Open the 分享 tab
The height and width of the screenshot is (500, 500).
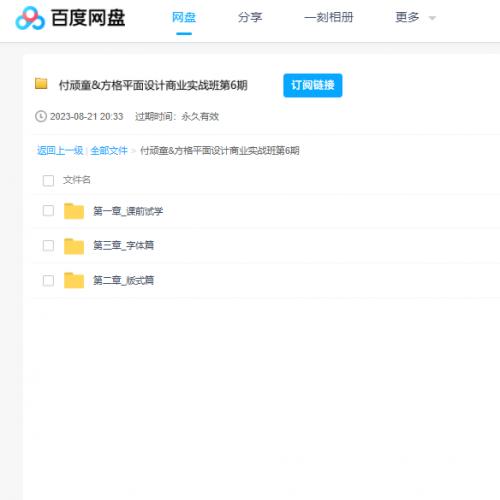click(250, 17)
